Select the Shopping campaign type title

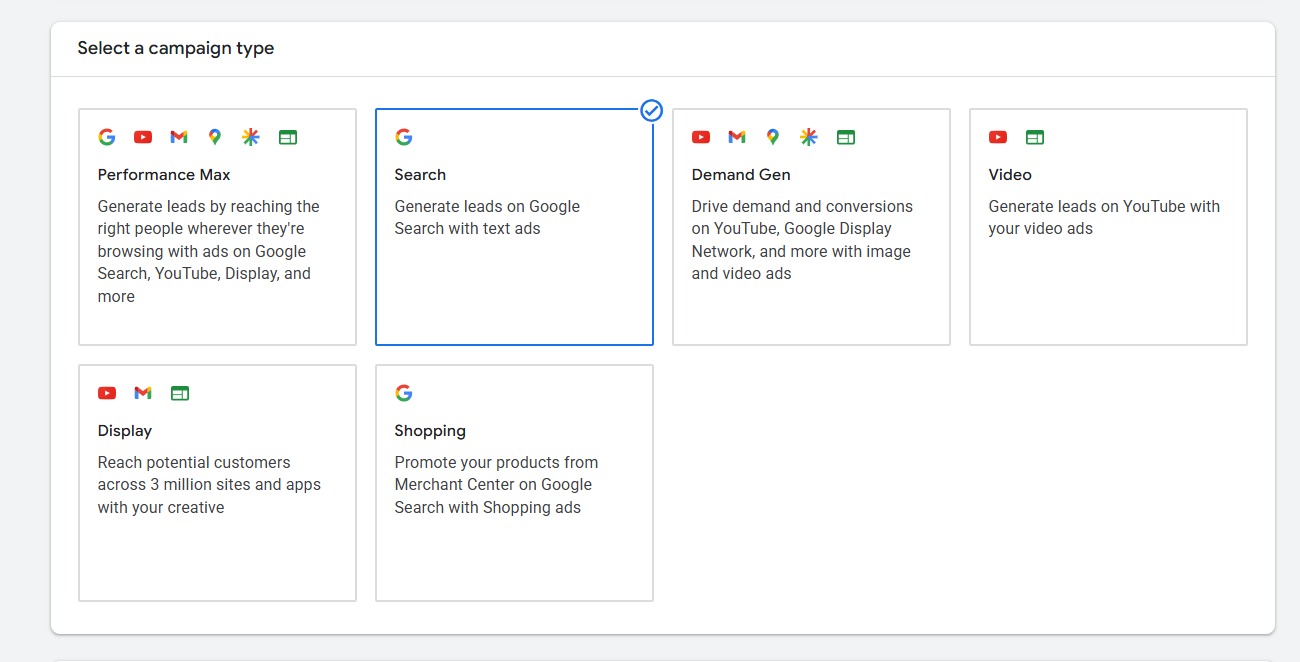pos(430,431)
